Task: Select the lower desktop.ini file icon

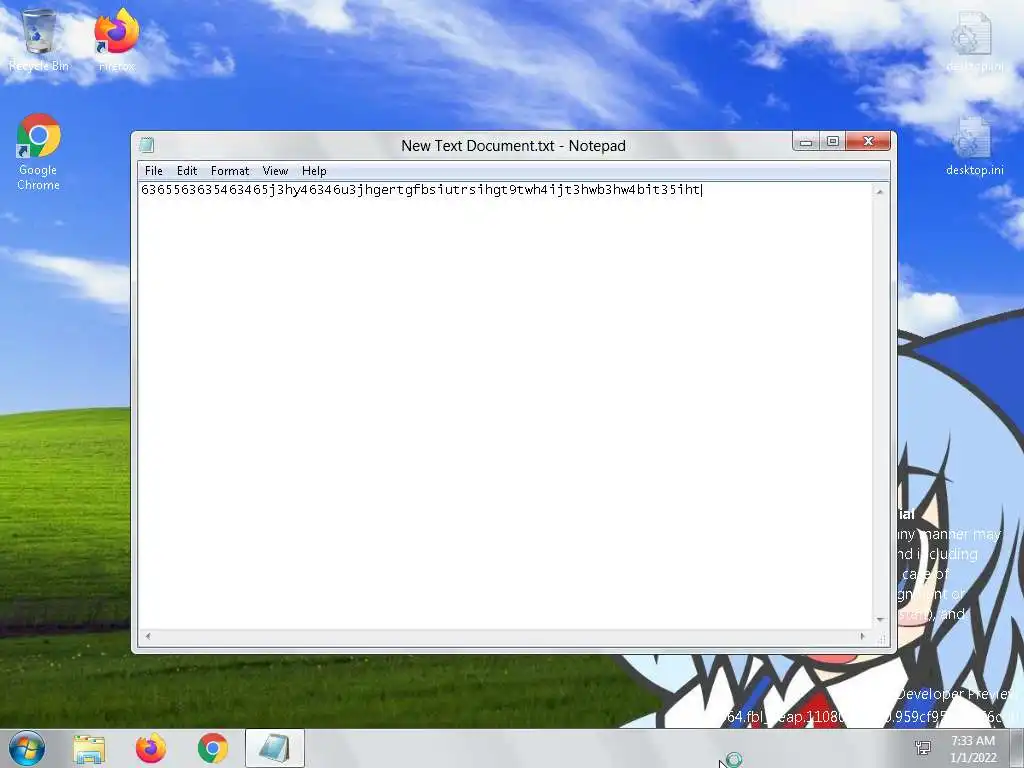Action: point(974,146)
